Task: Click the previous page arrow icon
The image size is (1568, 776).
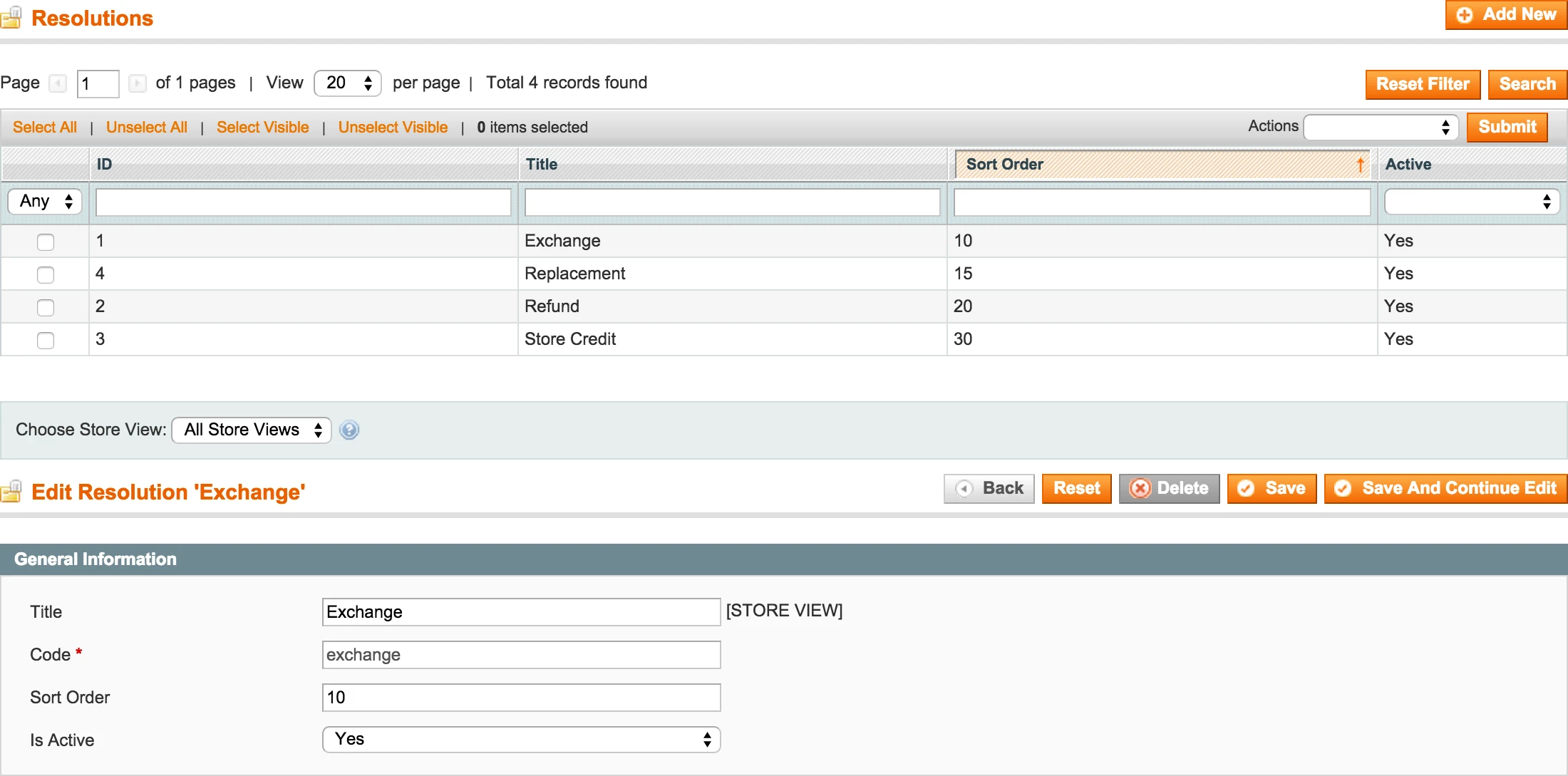Action: pyautogui.click(x=58, y=83)
